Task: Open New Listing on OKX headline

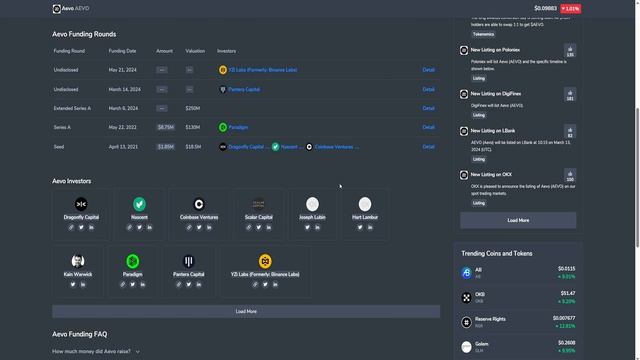Action: click(491, 174)
